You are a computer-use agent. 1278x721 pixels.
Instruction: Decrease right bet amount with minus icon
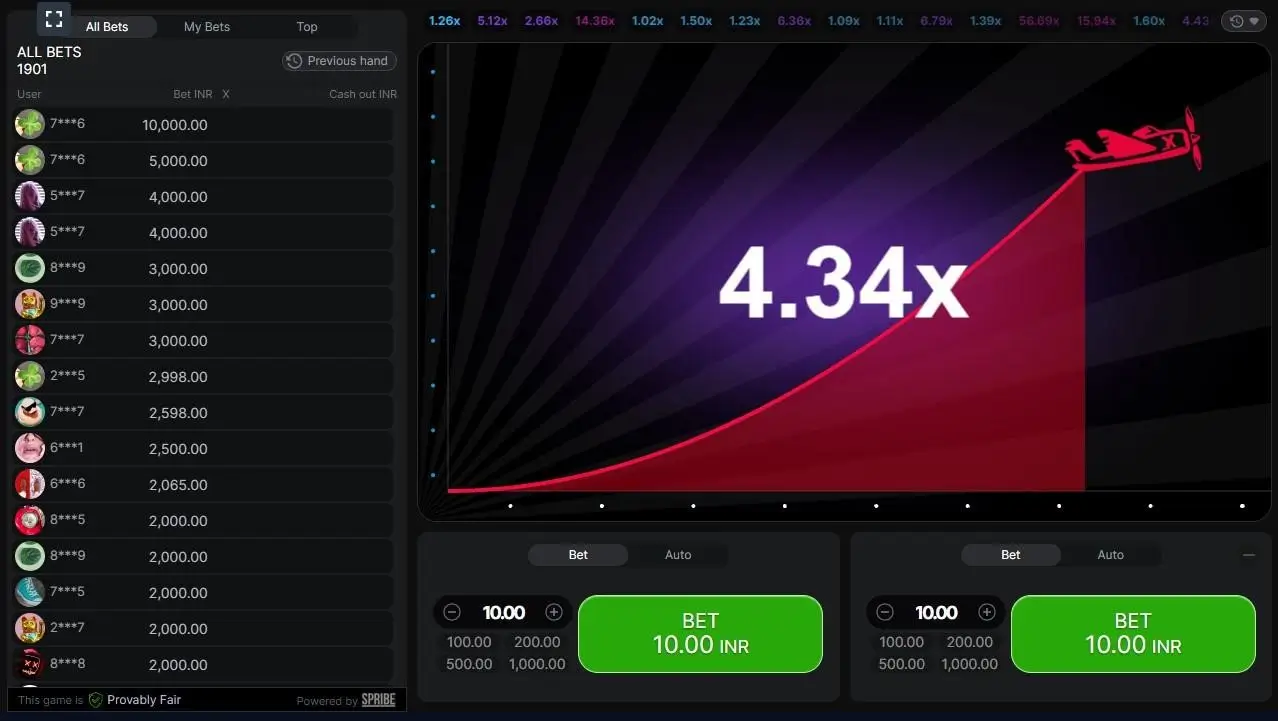tap(885, 612)
